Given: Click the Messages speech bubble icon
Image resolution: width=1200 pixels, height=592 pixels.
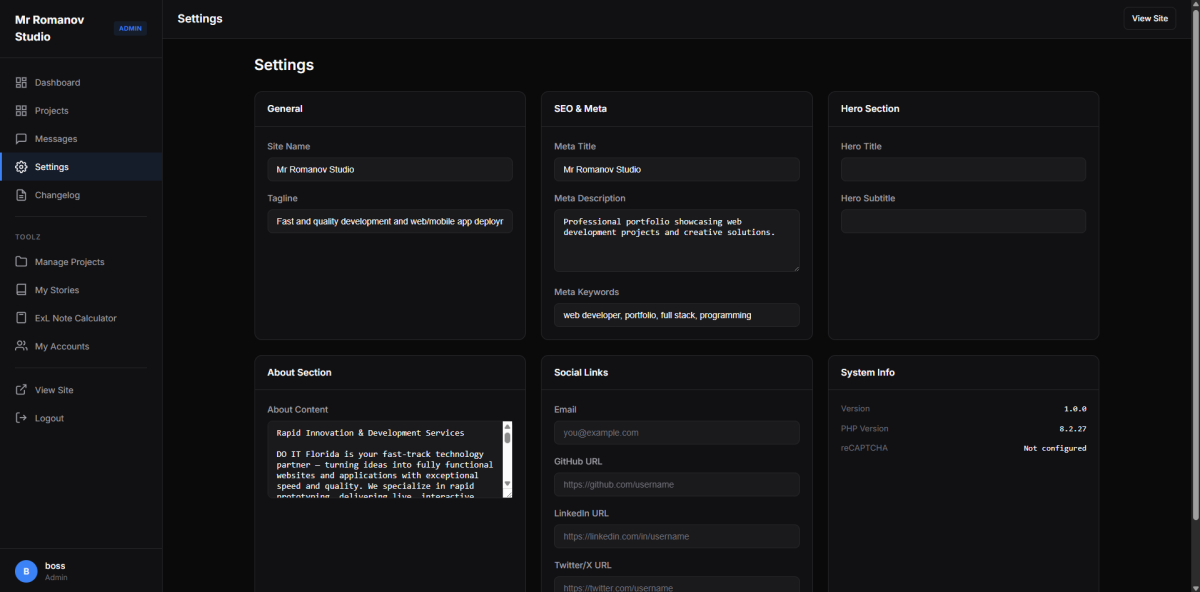Looking at the screenshot, I should pos(21,139).
